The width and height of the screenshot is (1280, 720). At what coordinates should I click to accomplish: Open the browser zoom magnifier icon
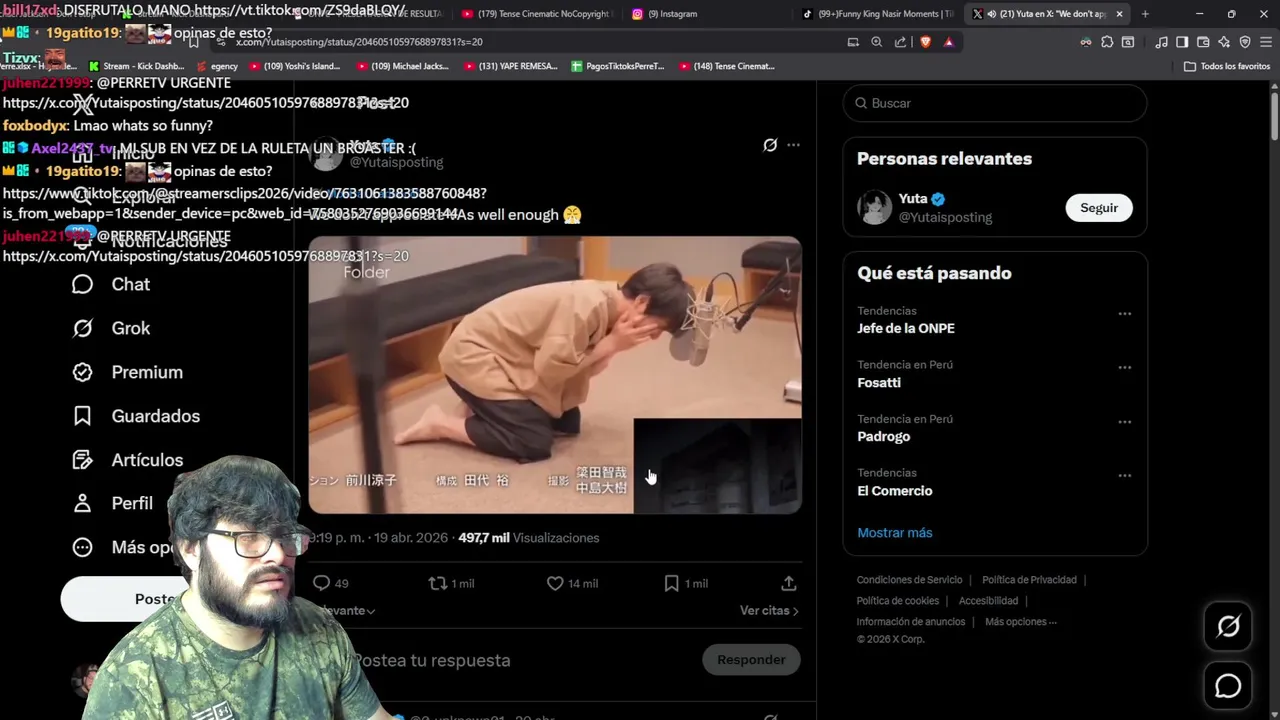point(877,42)
